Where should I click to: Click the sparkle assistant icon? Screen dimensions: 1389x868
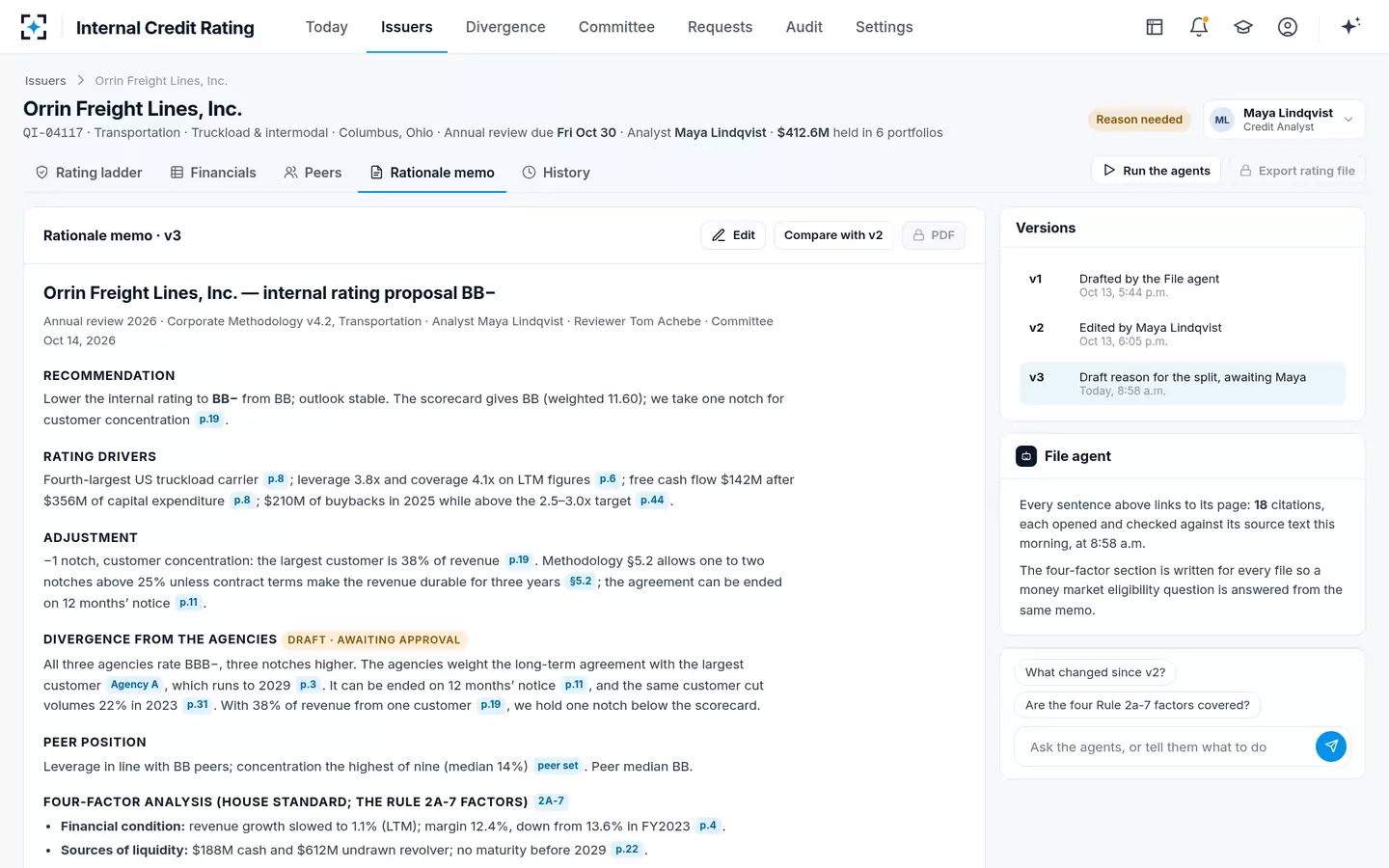1350,26
